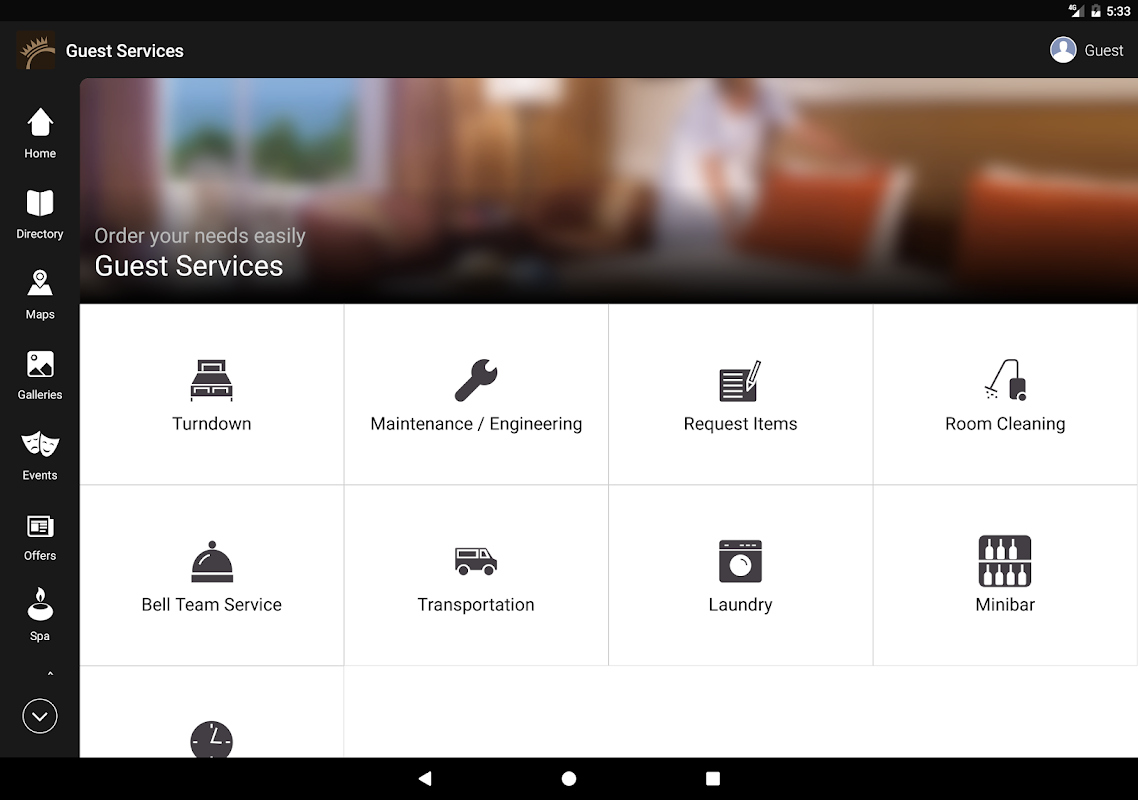Switch to Maps in sidebar
The height and width of the screenshot is (800, 1138).
[40, 295]
